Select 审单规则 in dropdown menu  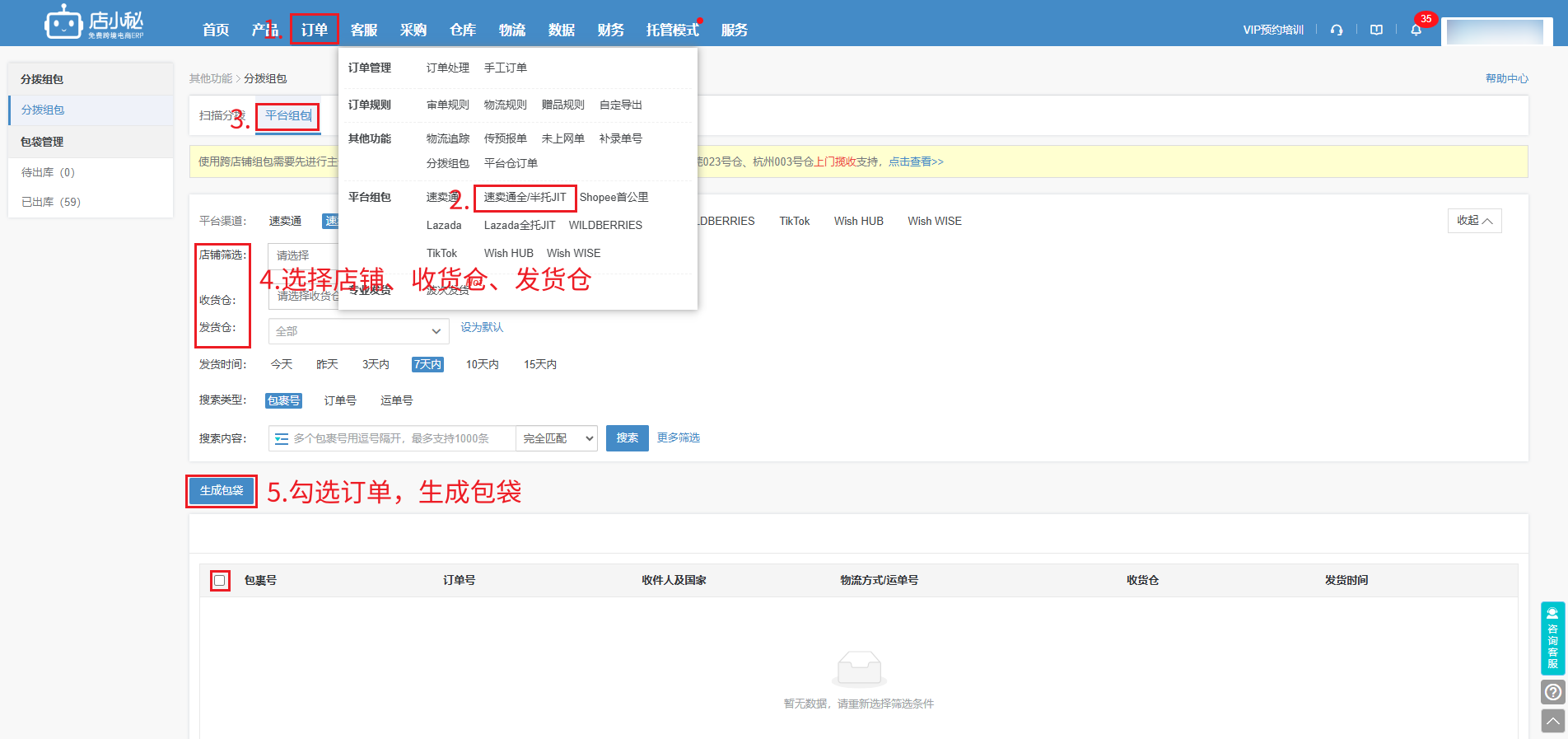point(448,105)
